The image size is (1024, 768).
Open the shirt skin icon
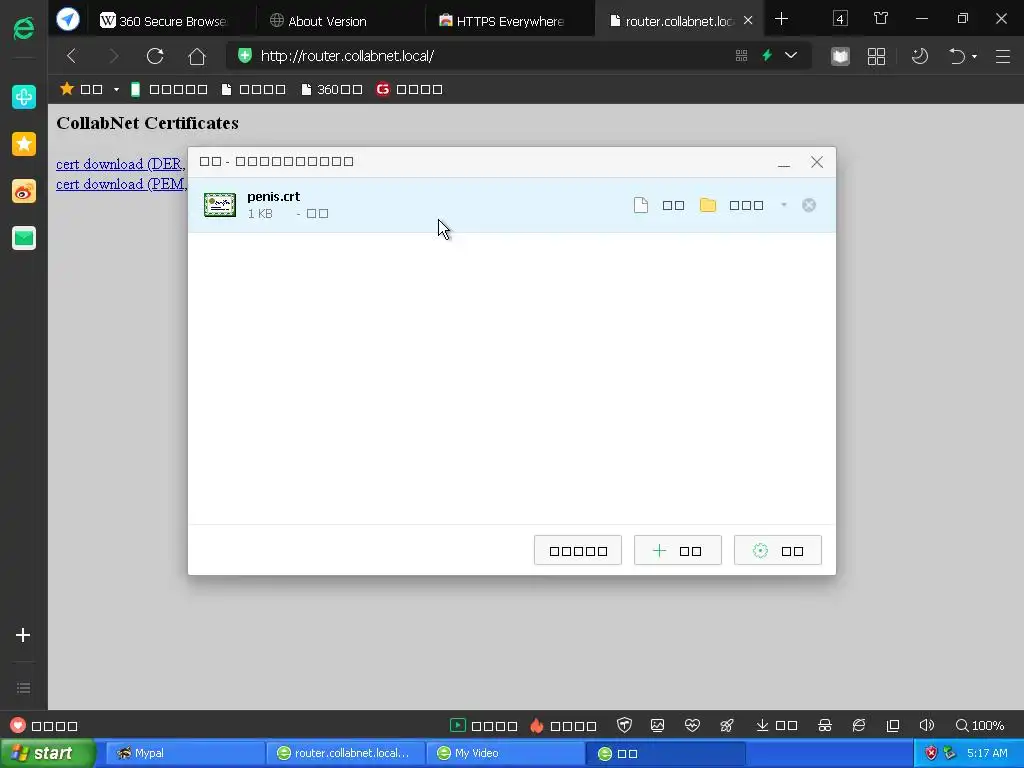click(881, 18)
